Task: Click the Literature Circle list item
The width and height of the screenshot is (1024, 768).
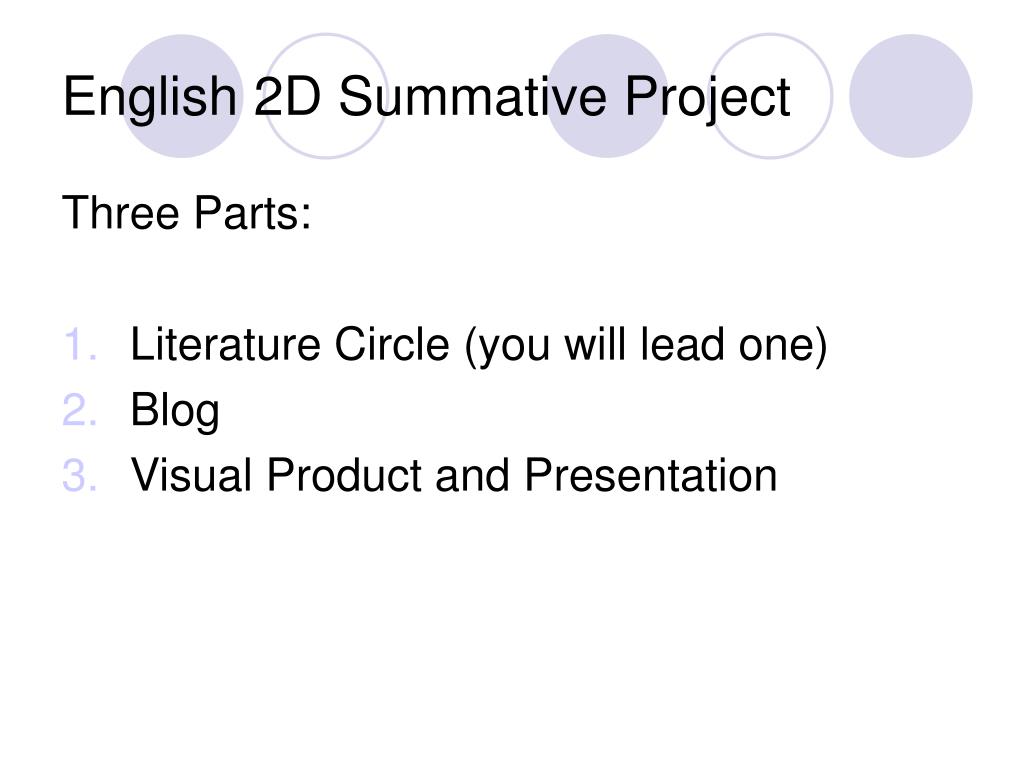Action: click(479, 345)
